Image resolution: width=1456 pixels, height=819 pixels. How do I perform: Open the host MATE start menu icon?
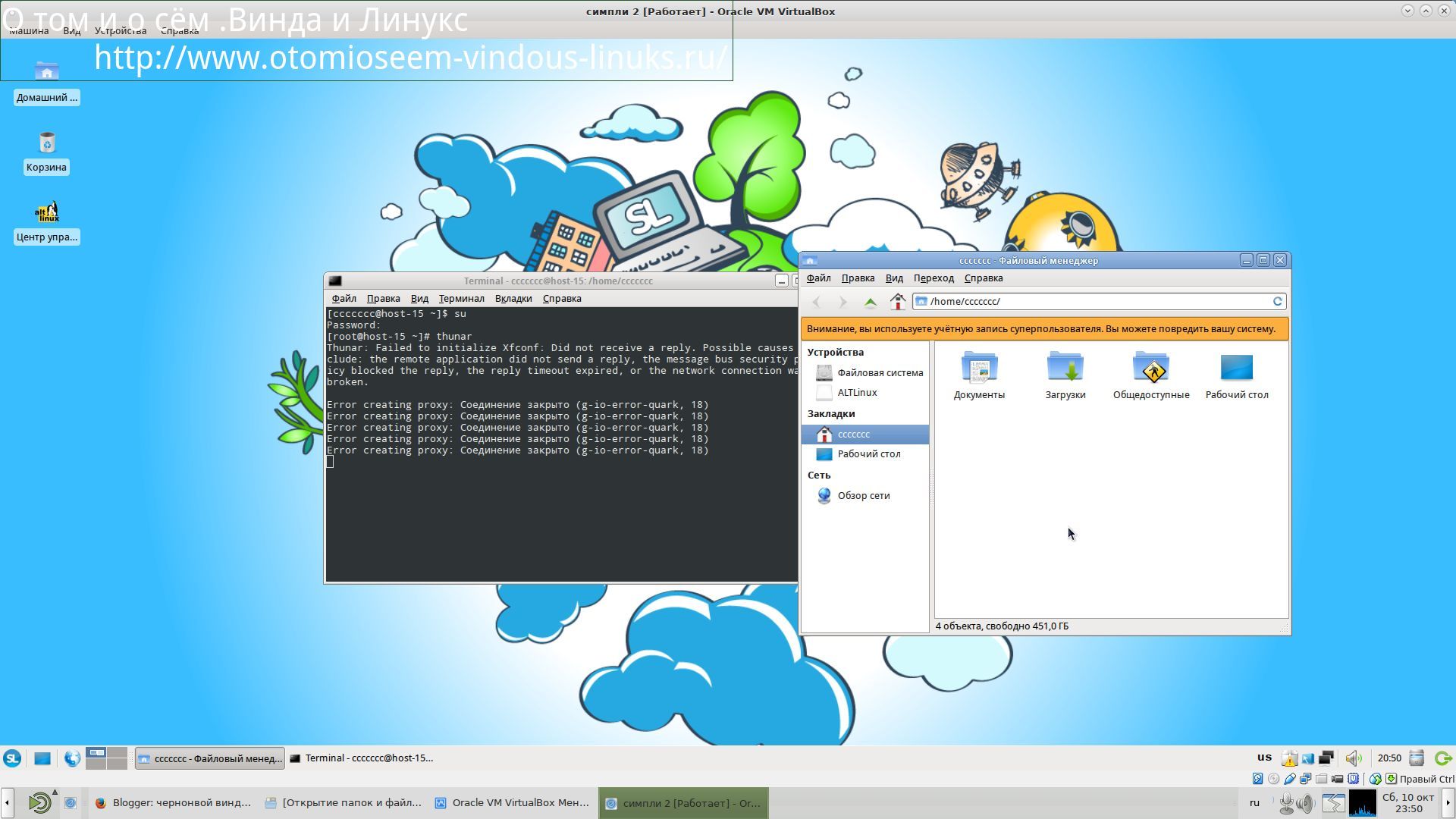(x=39, y=803)
